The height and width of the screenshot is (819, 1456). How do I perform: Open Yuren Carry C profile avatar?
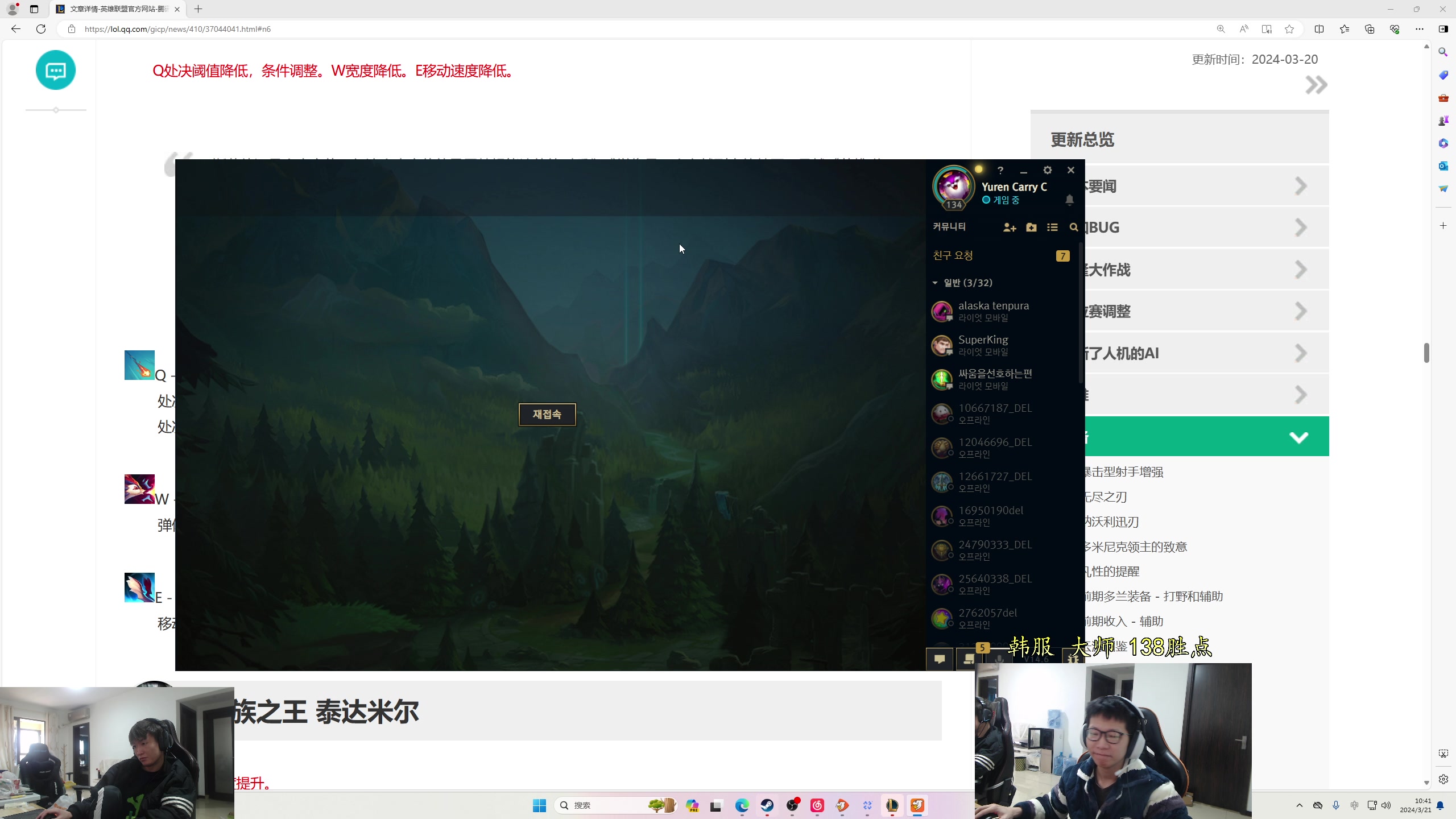click(954, 186)
